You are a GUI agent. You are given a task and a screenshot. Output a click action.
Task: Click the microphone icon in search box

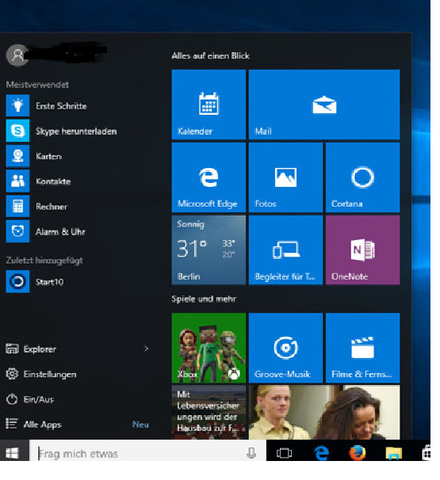coord(251,453)
